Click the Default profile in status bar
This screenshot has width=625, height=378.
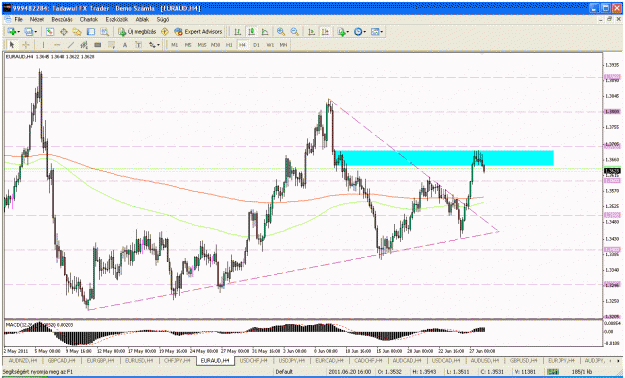click(x=284, y=372)
